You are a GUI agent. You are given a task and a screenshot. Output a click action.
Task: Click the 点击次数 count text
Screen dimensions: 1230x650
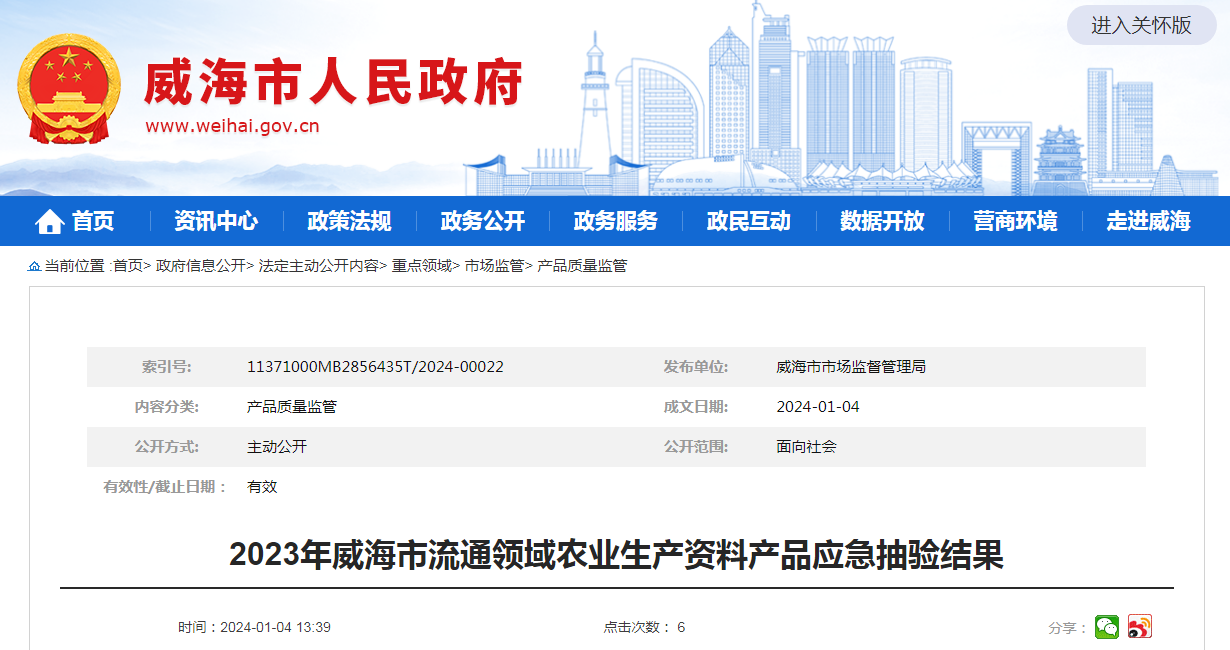point(644,627)
